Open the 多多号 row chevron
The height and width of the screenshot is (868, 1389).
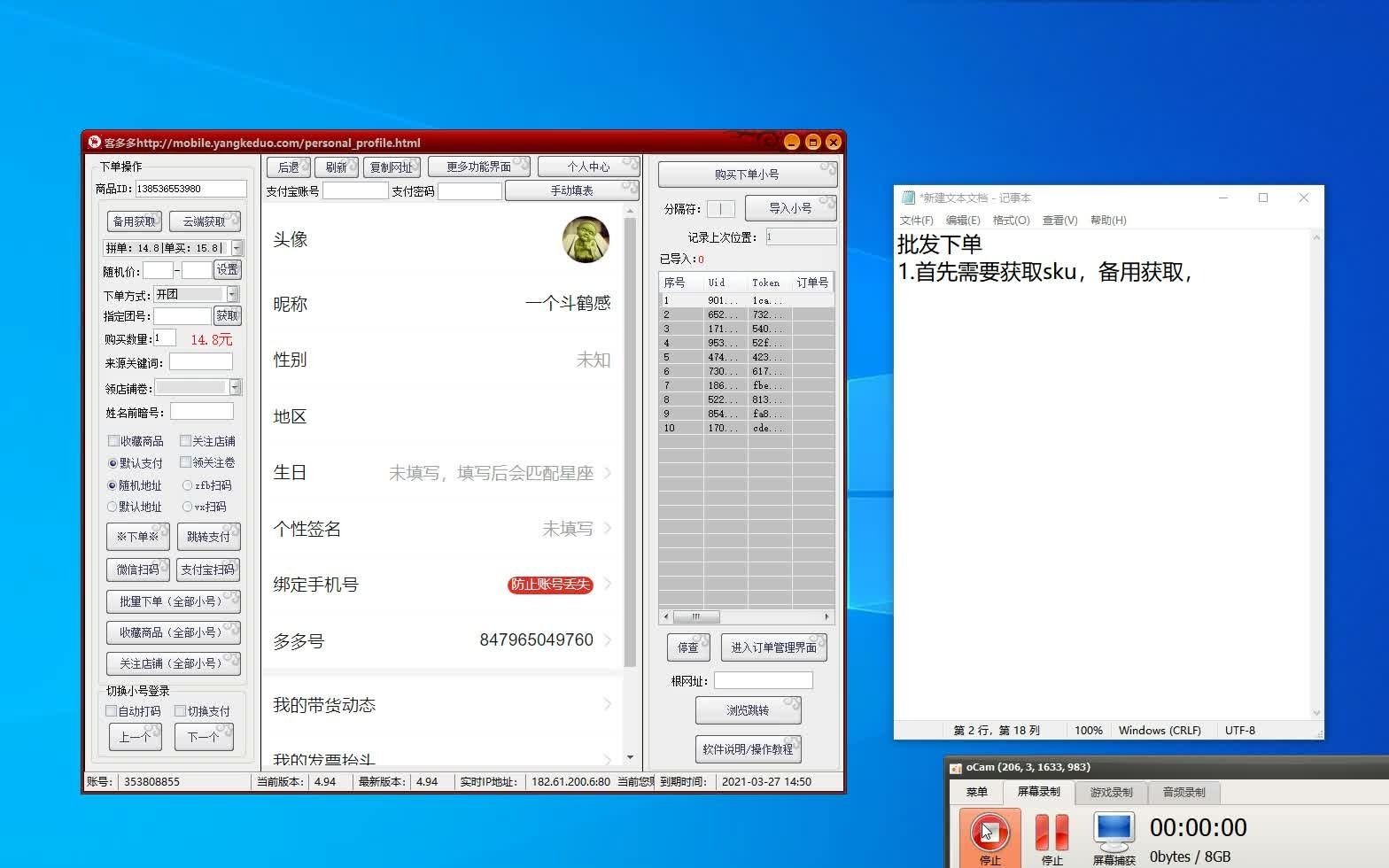pyautogui.click(x=608, y=640)
